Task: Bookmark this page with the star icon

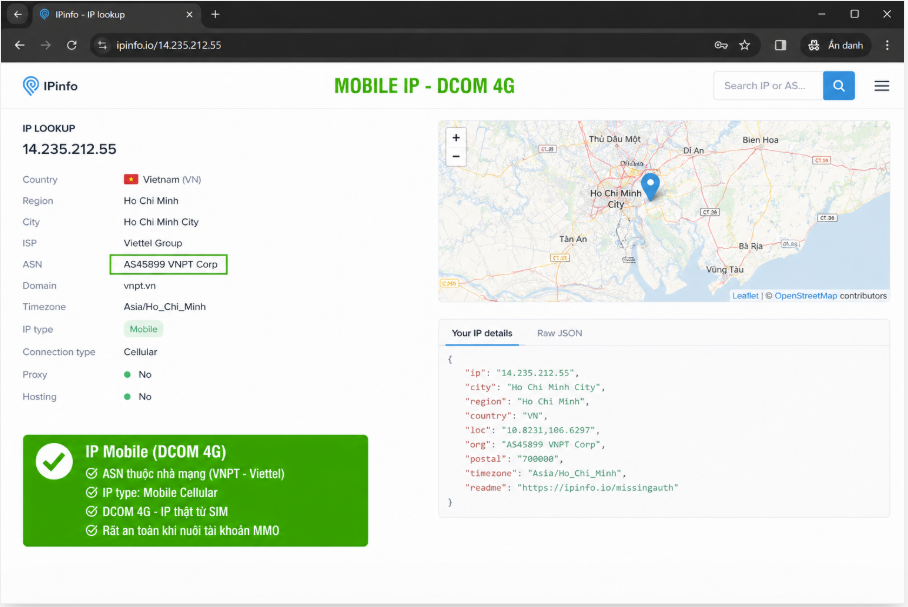Action: (x=745, y=45)
